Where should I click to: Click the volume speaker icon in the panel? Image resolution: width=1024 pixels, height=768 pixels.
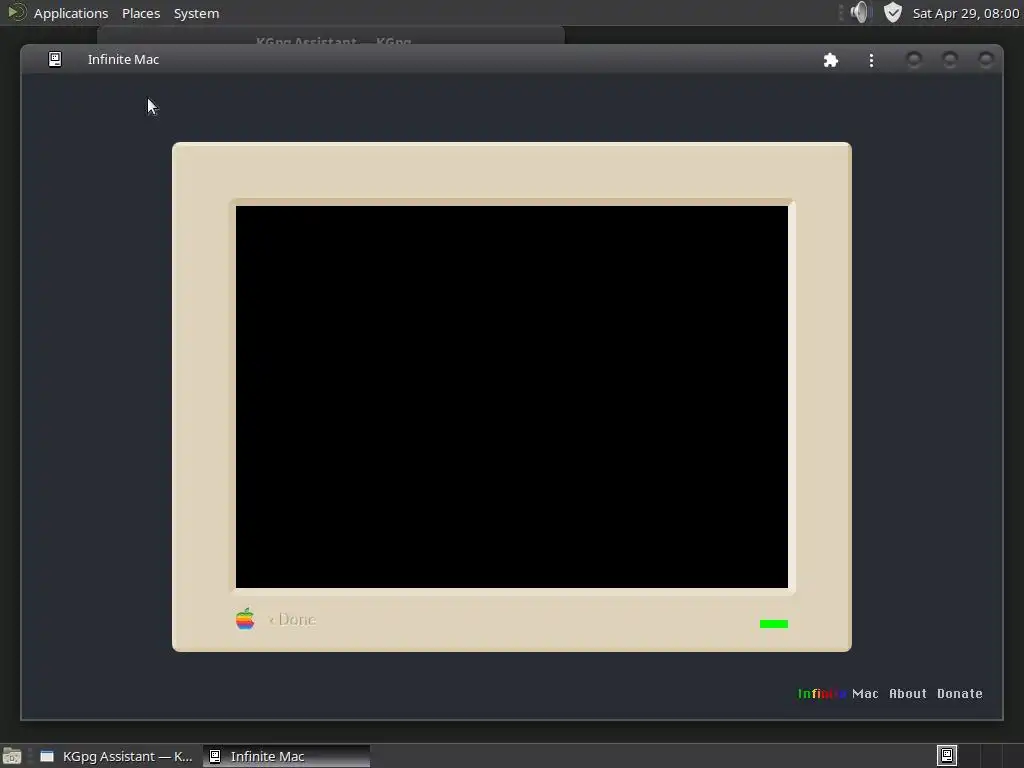point(861,12)
